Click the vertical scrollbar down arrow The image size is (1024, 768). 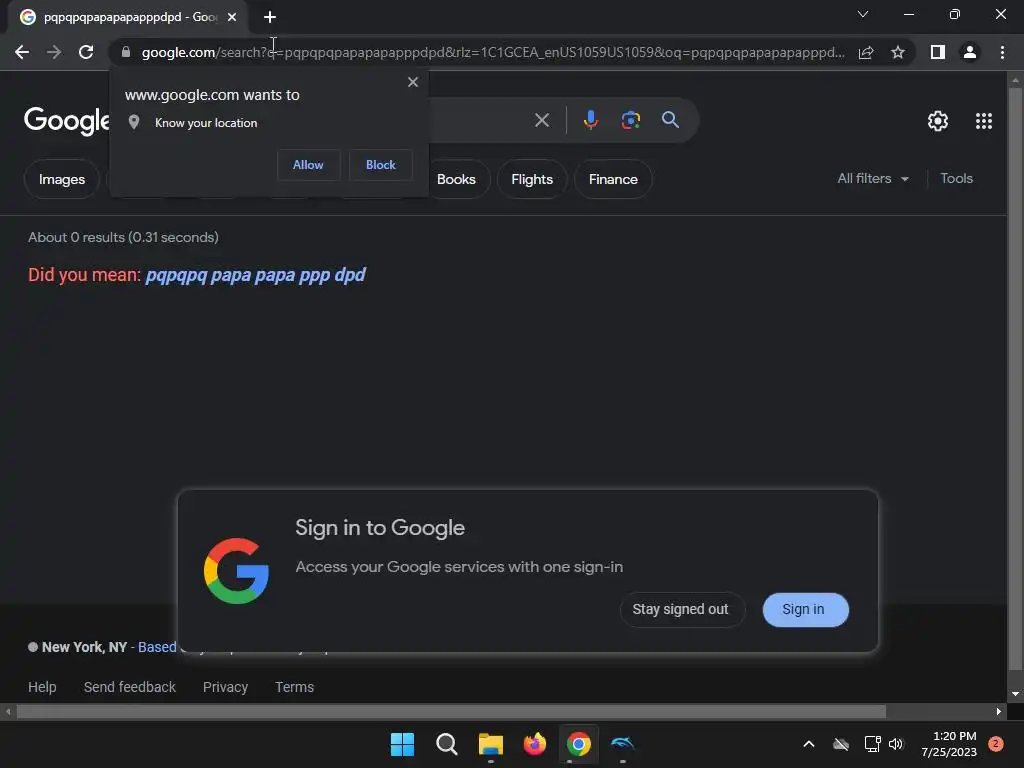[1014, 694]
